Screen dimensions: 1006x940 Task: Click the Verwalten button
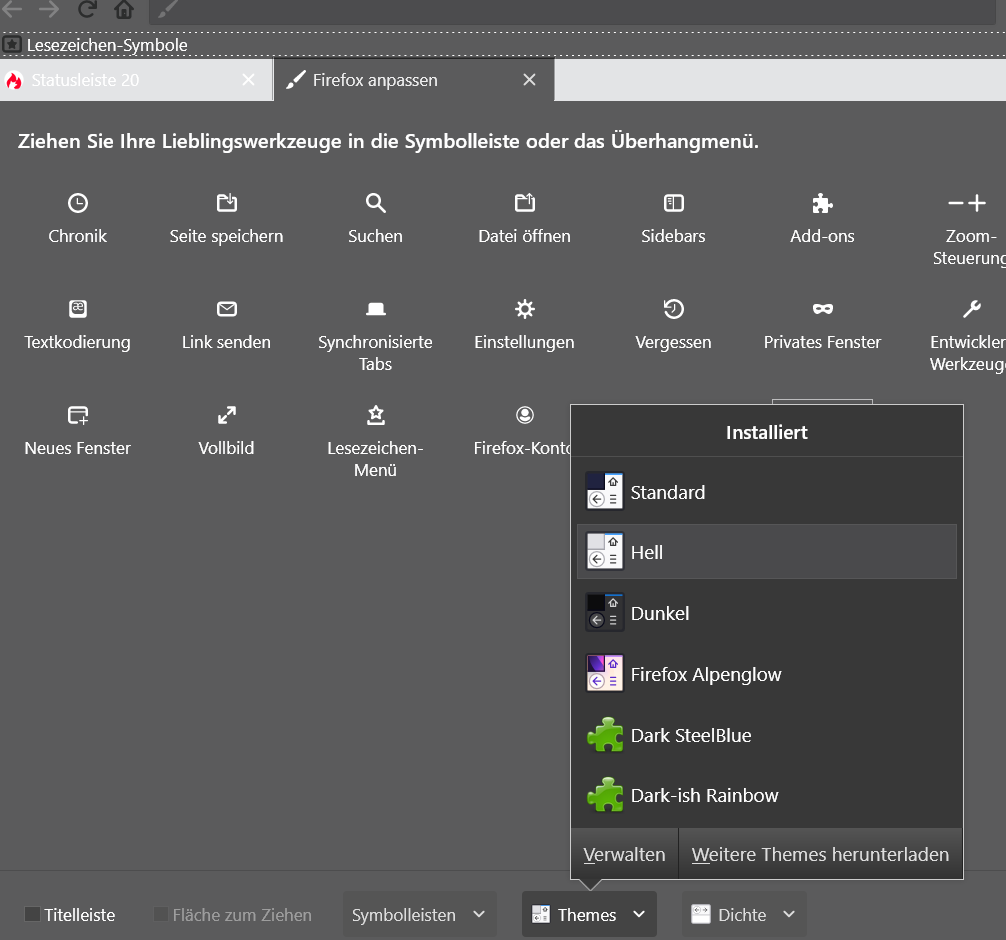[624, 854]
